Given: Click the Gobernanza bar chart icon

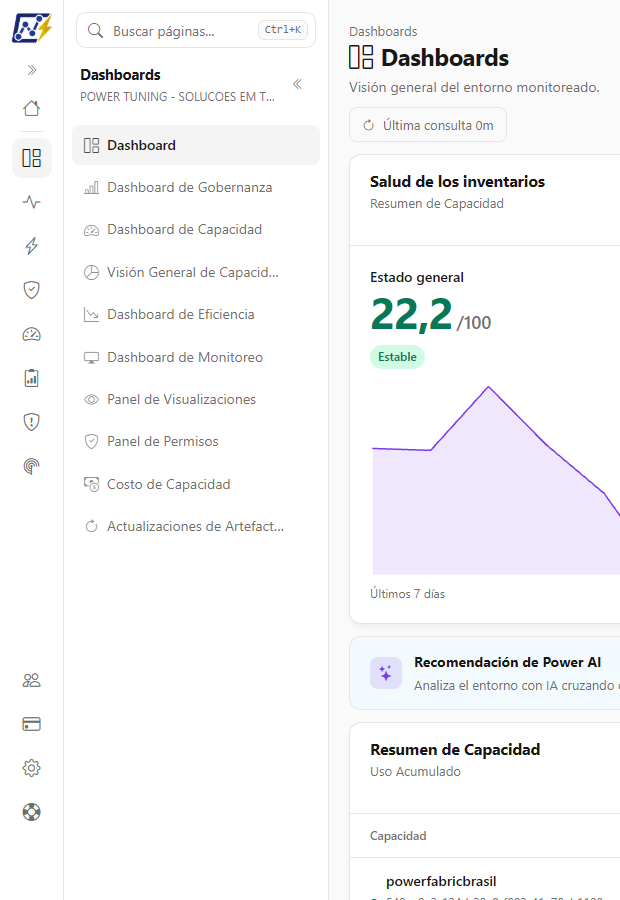Looking at the screenshot, I should pos(91,188).
